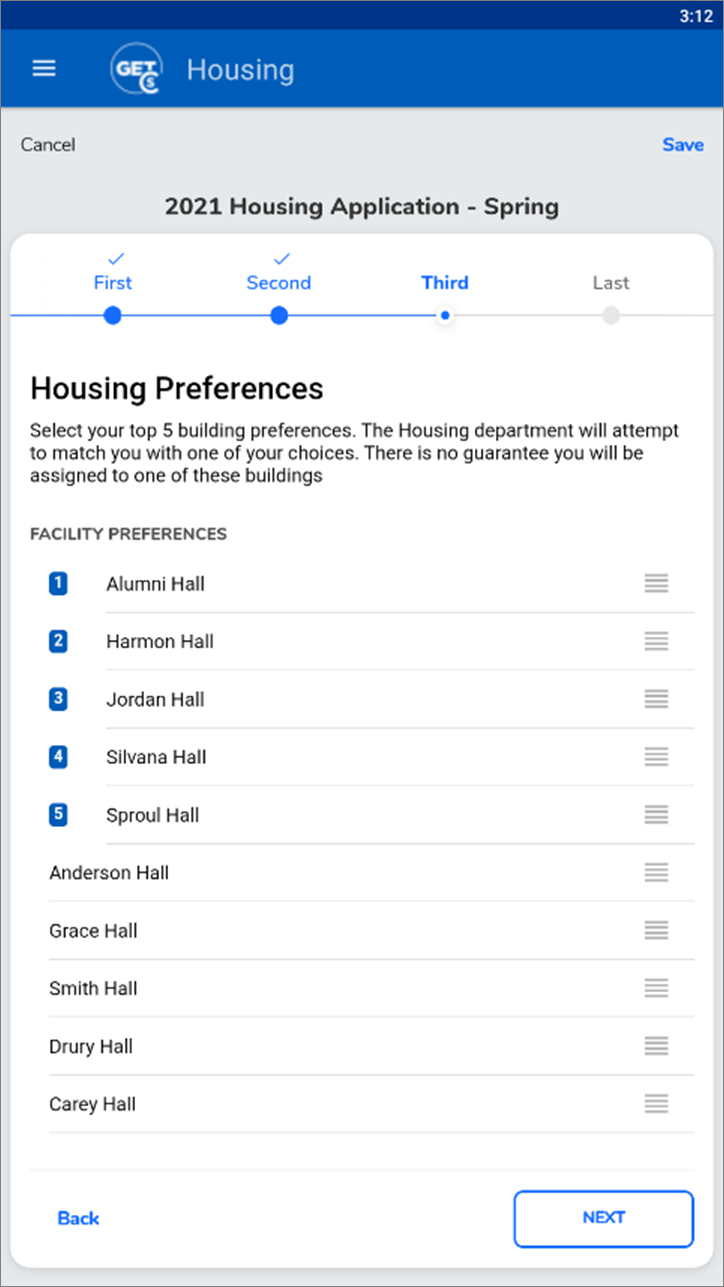Click the rank 5 badge for Sproul Hall
This screenshot has width=724, height=1287.
point(58,815)
